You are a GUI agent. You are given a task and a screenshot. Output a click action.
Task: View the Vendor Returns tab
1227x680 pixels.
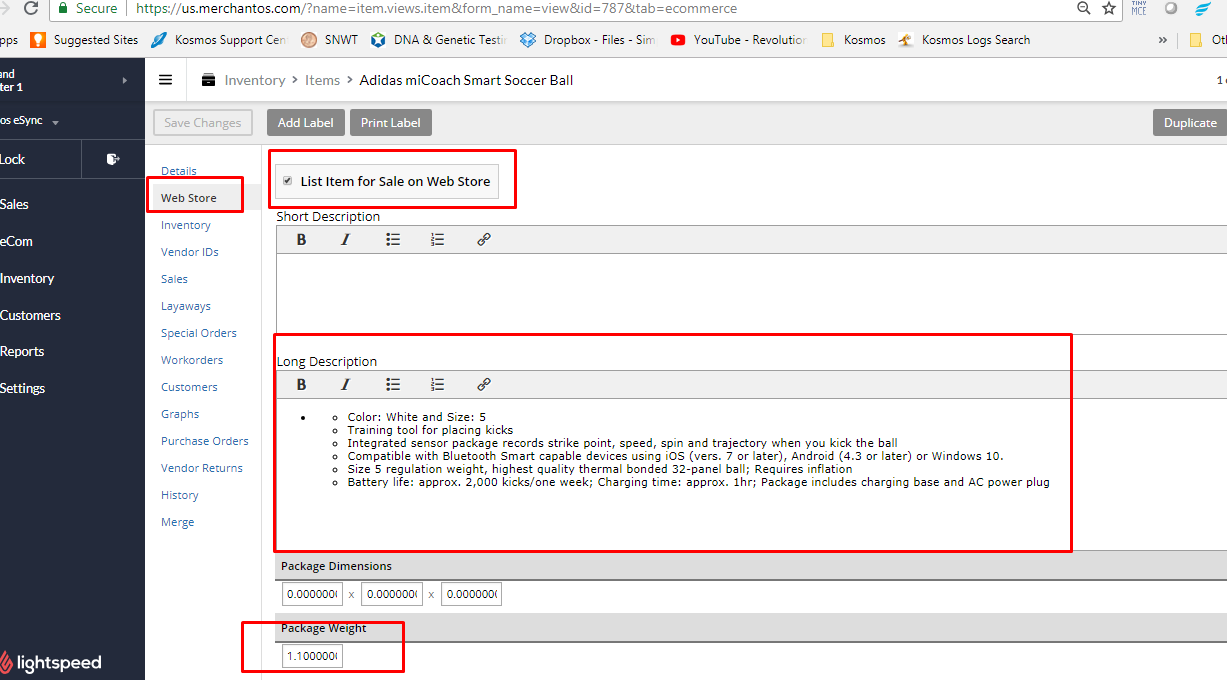point(202,468)
